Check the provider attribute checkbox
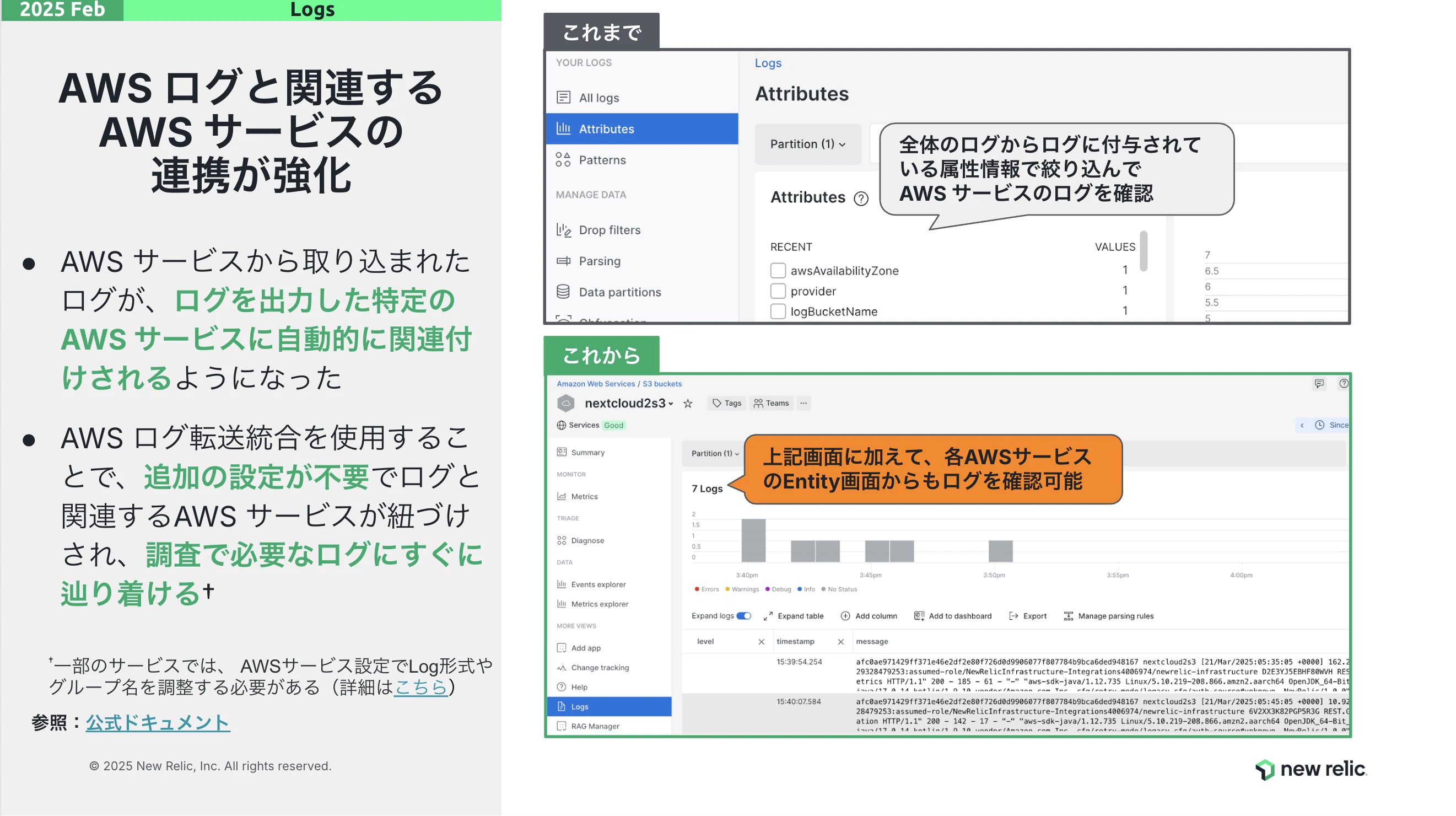 coord(778,291)
